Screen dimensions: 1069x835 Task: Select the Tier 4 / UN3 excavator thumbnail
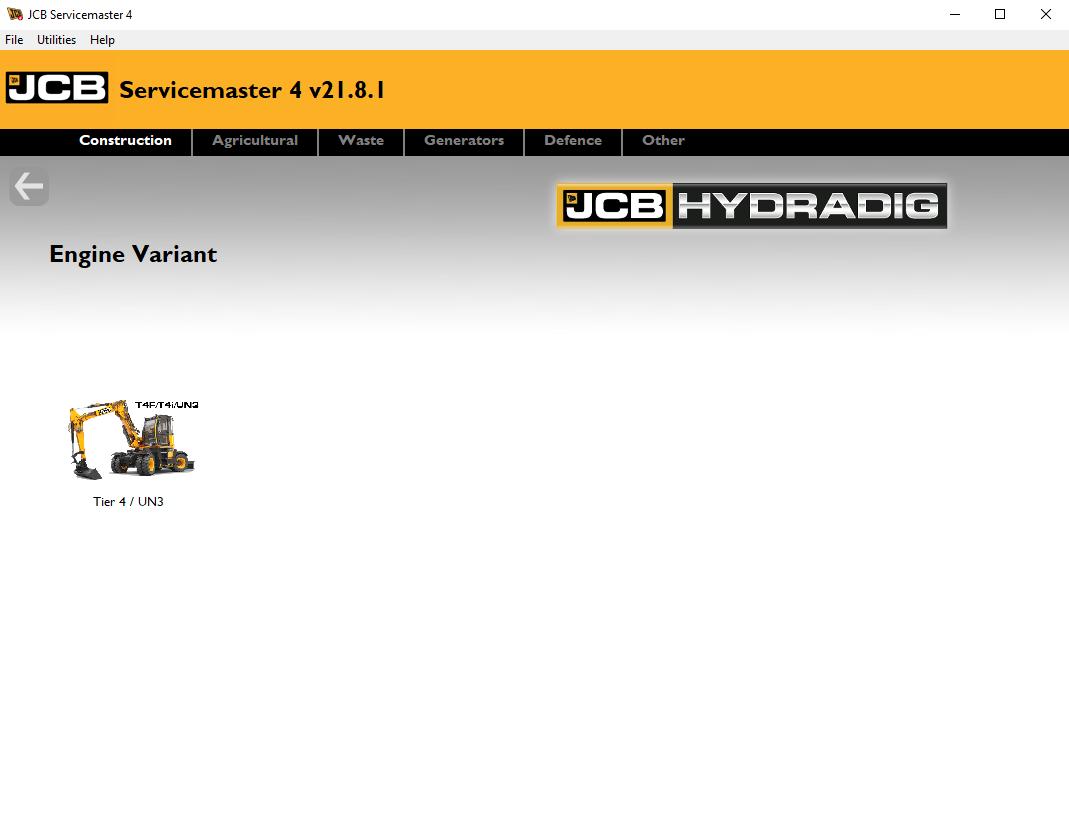[x=133, y=439]
